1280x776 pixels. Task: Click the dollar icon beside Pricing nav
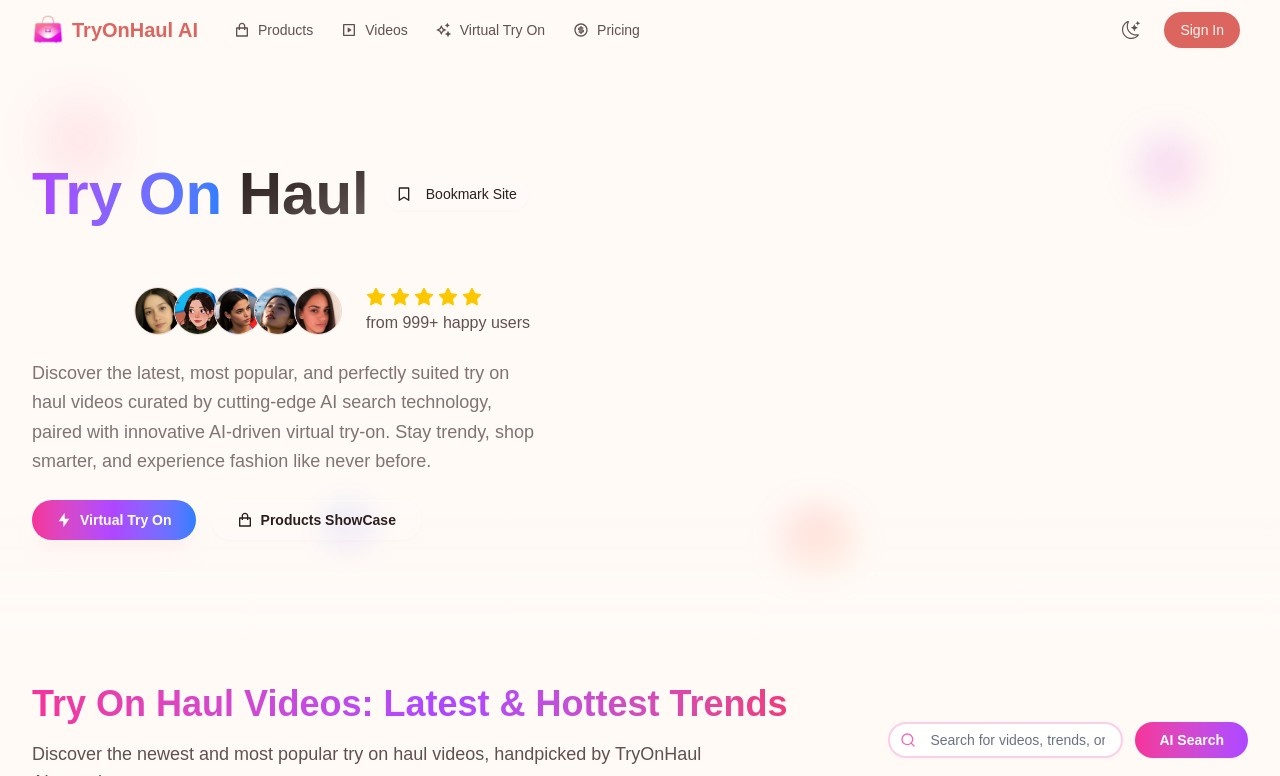[581, 30]
